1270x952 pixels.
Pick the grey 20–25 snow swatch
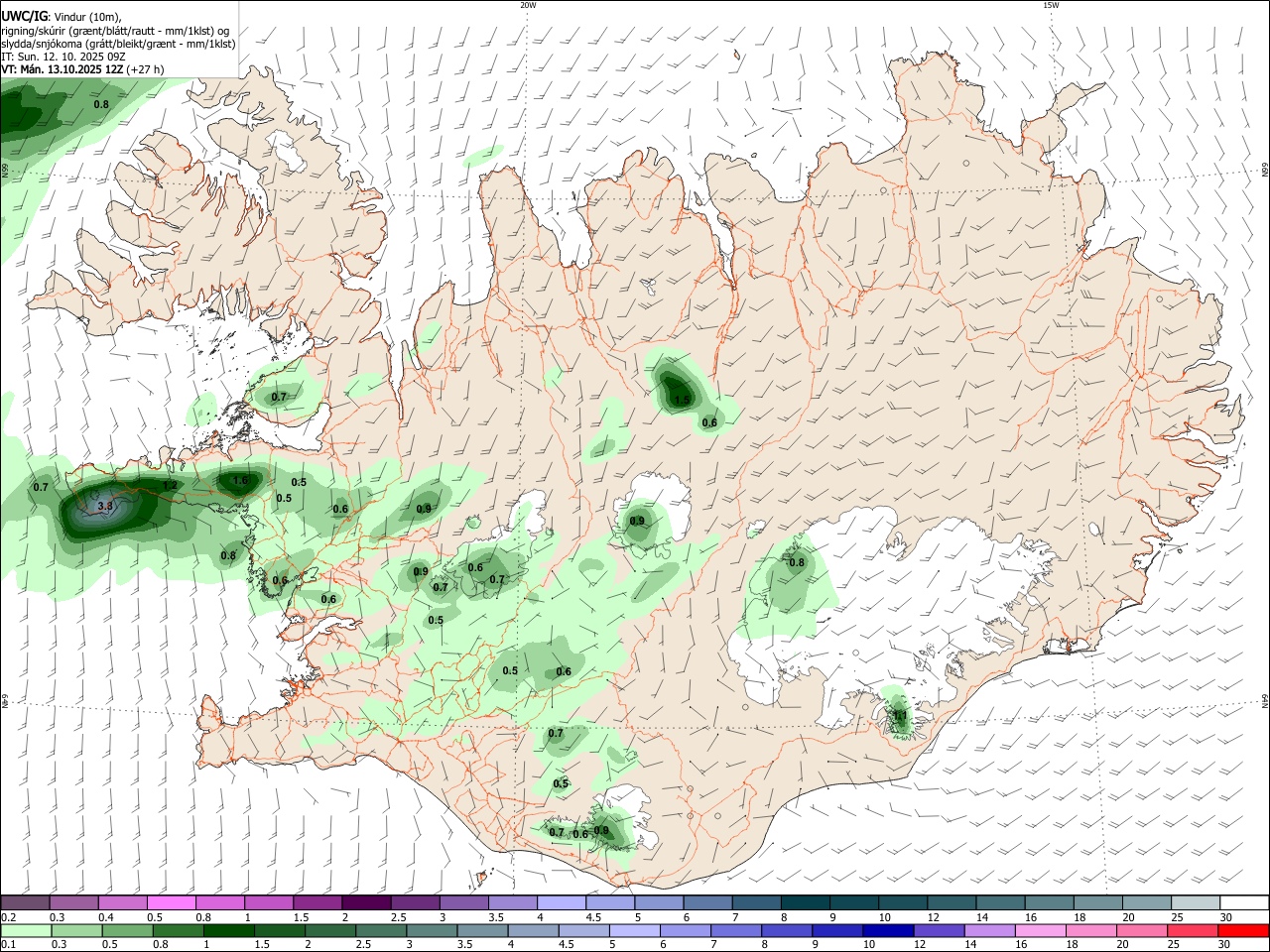(1145, 903)
